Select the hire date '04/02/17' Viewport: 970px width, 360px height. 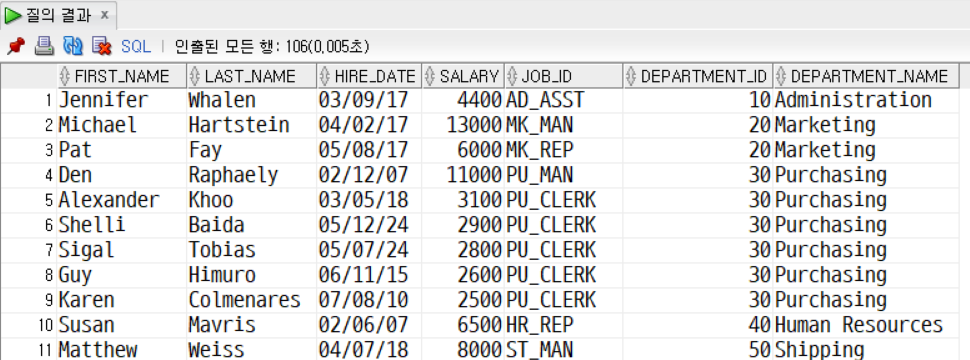[369, 125]
